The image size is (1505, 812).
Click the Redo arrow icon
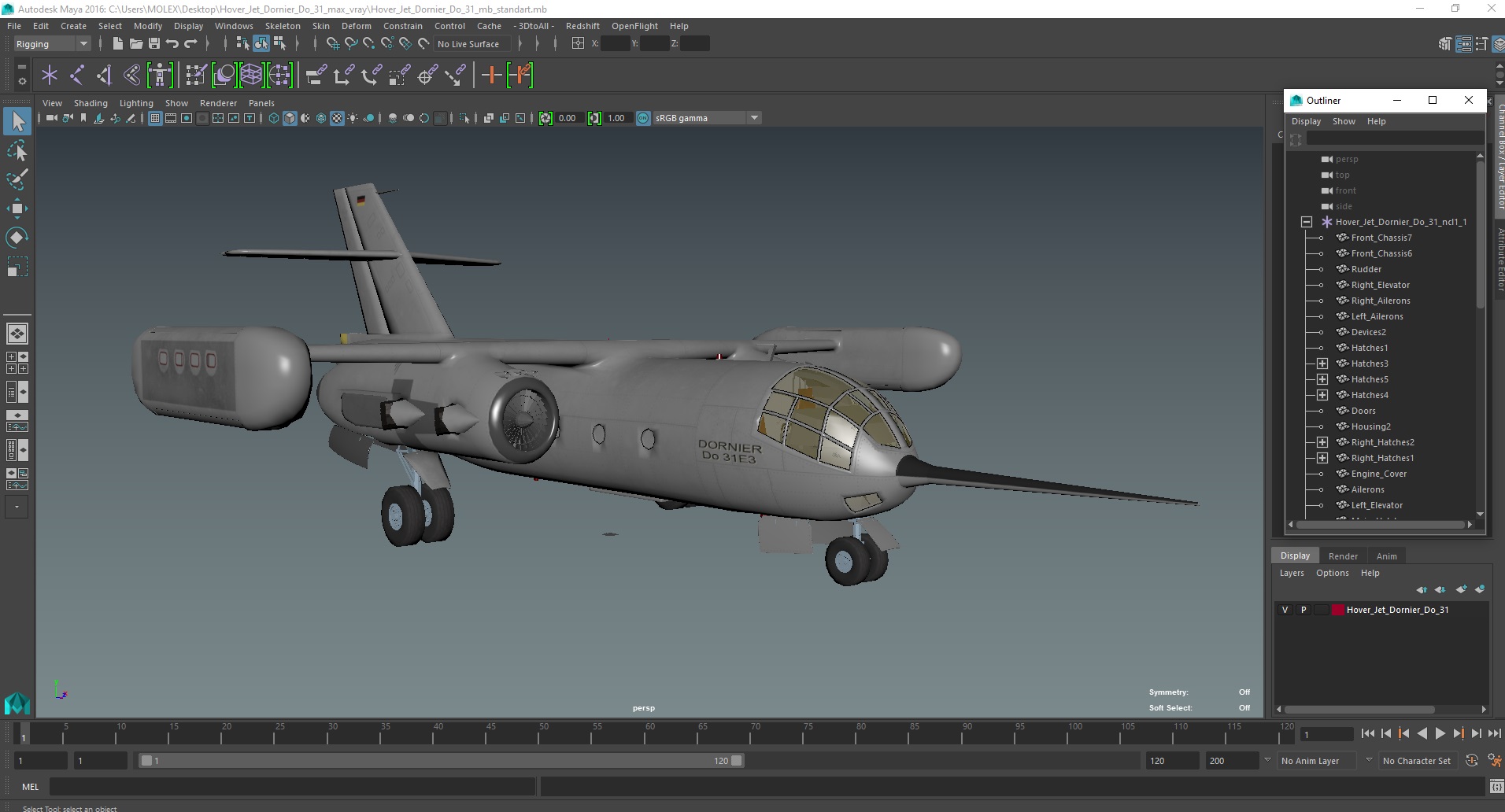[190, 44]
